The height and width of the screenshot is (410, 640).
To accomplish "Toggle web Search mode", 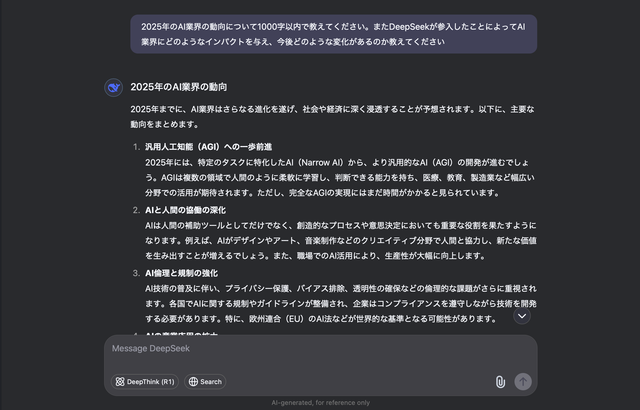I will [x=205, y=382].
